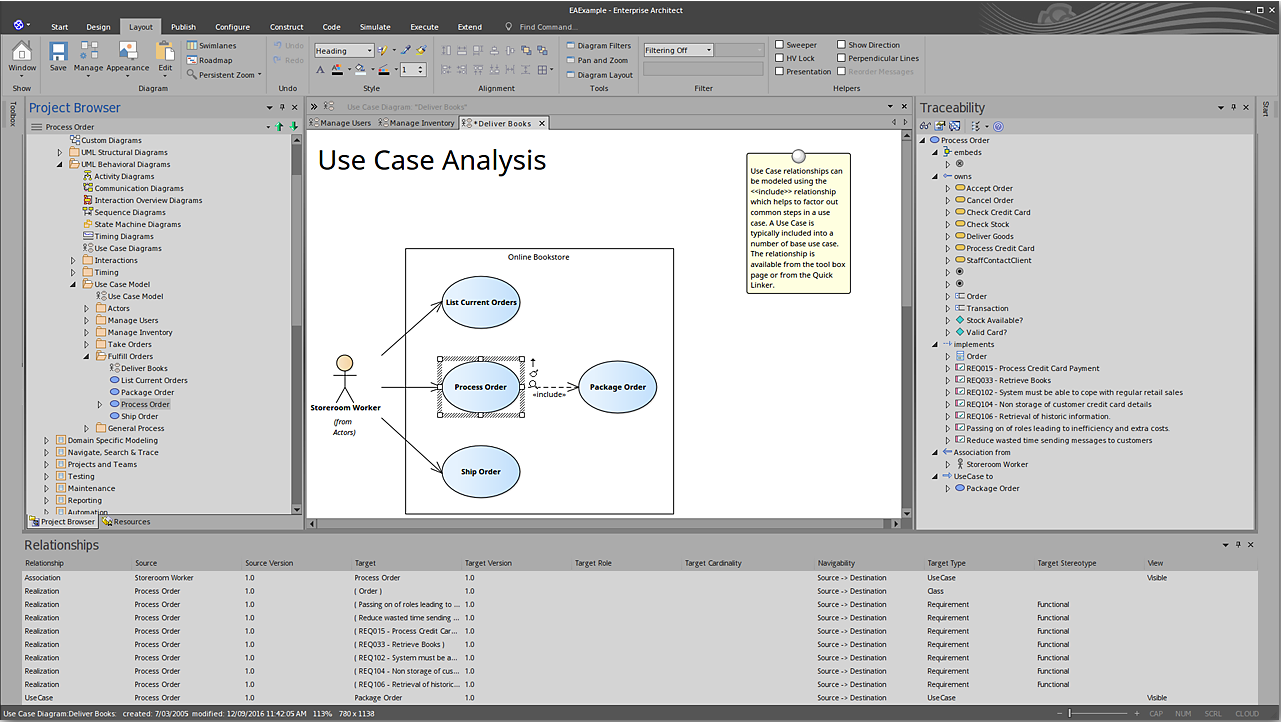
Task: Click the fill color bucket icon
Action: pos(360,70)
